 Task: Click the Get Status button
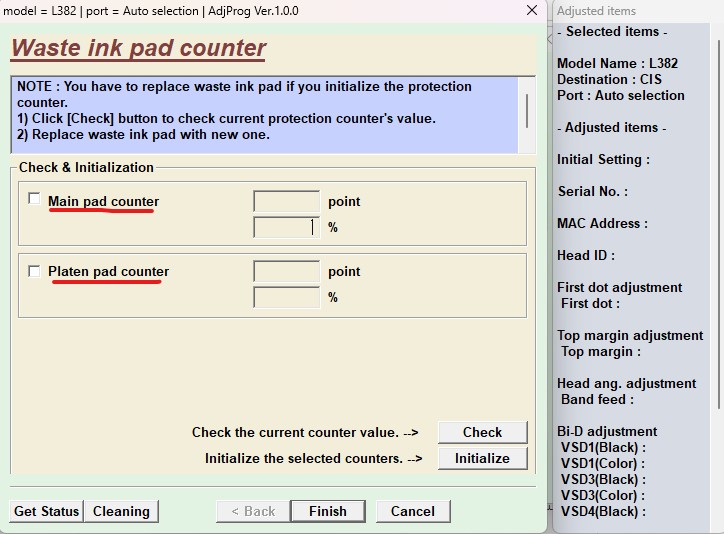click(x=46, y=511)
